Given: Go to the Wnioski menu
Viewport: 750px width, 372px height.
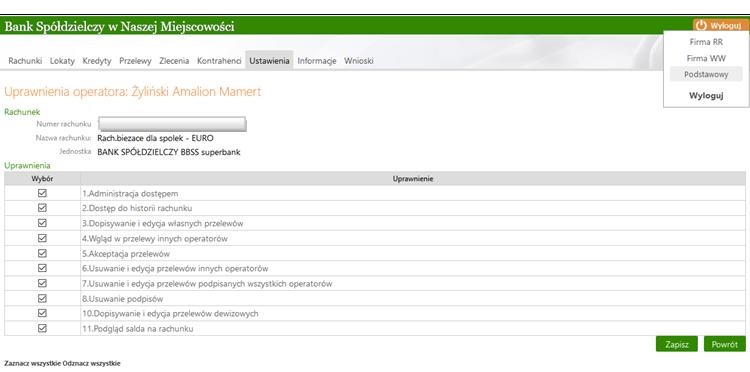Looking at the screenshot, I should (x=359, y=61).
